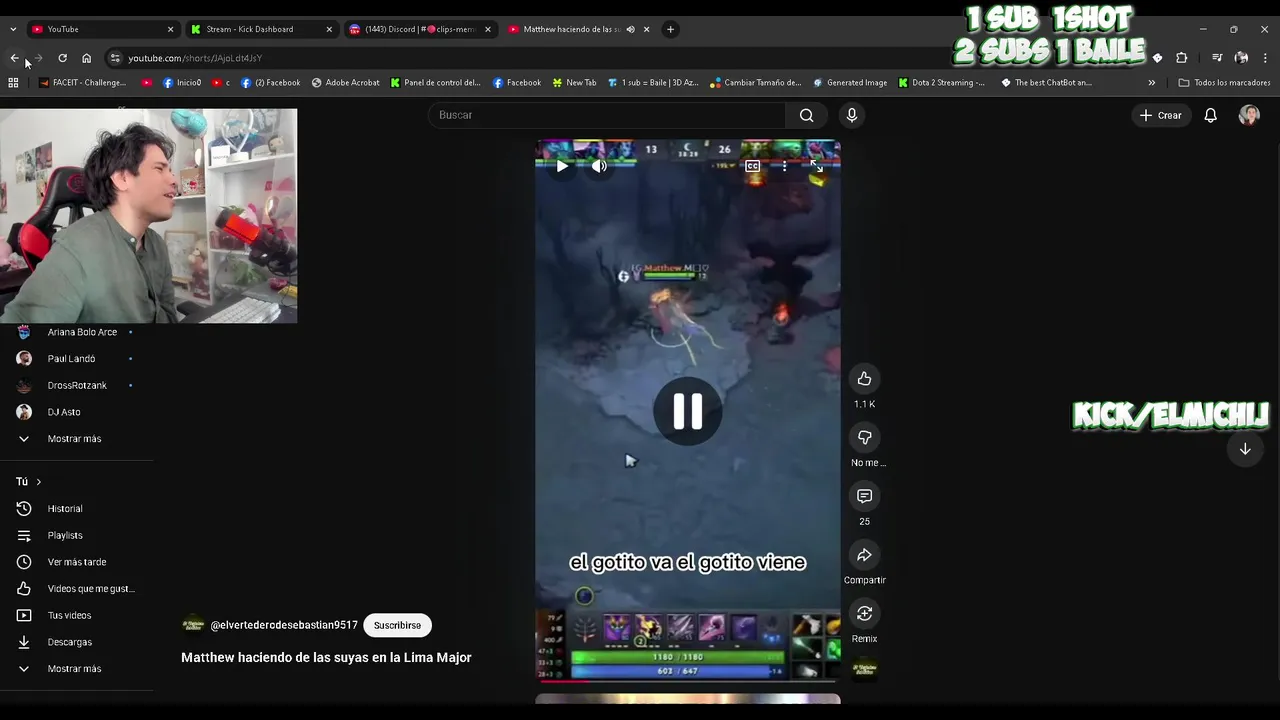The height and width of the screenshot is (720, 1280).
Task: Go to the next Short with down arrow
Action: click(x=1245, y=449)
